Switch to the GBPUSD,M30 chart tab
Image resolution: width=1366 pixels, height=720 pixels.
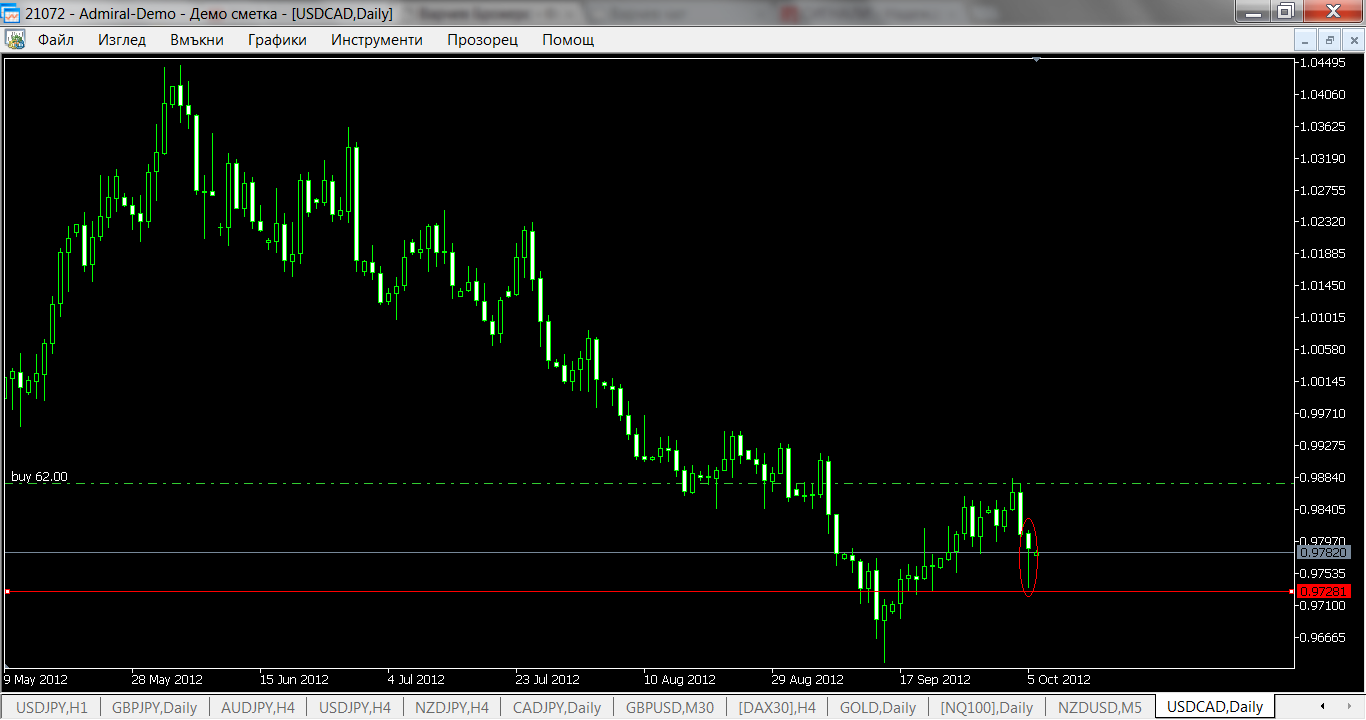coord(669,708)
